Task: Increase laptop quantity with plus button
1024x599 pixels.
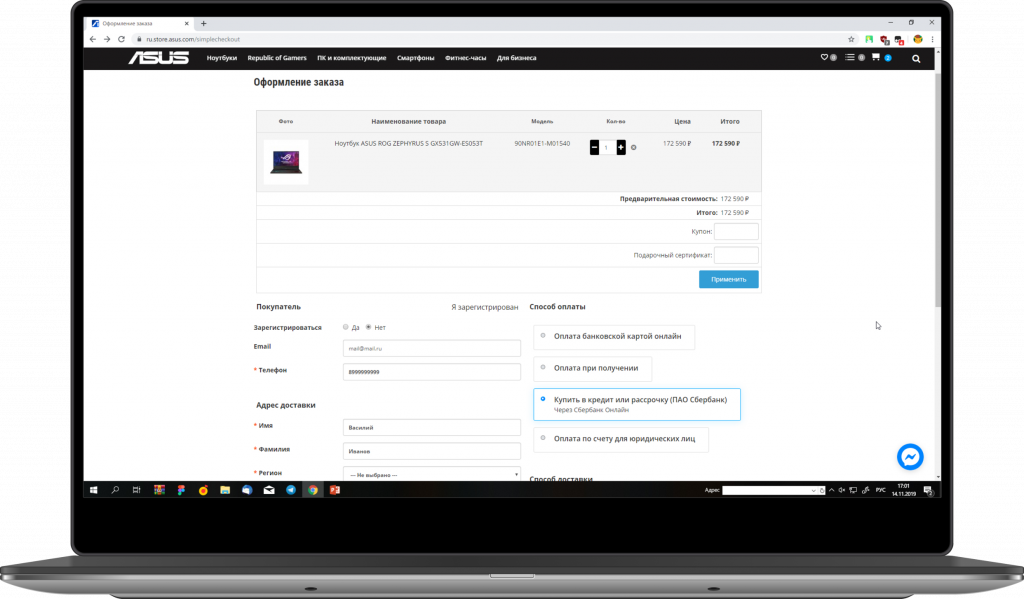Action: click(x=621, y=148)
